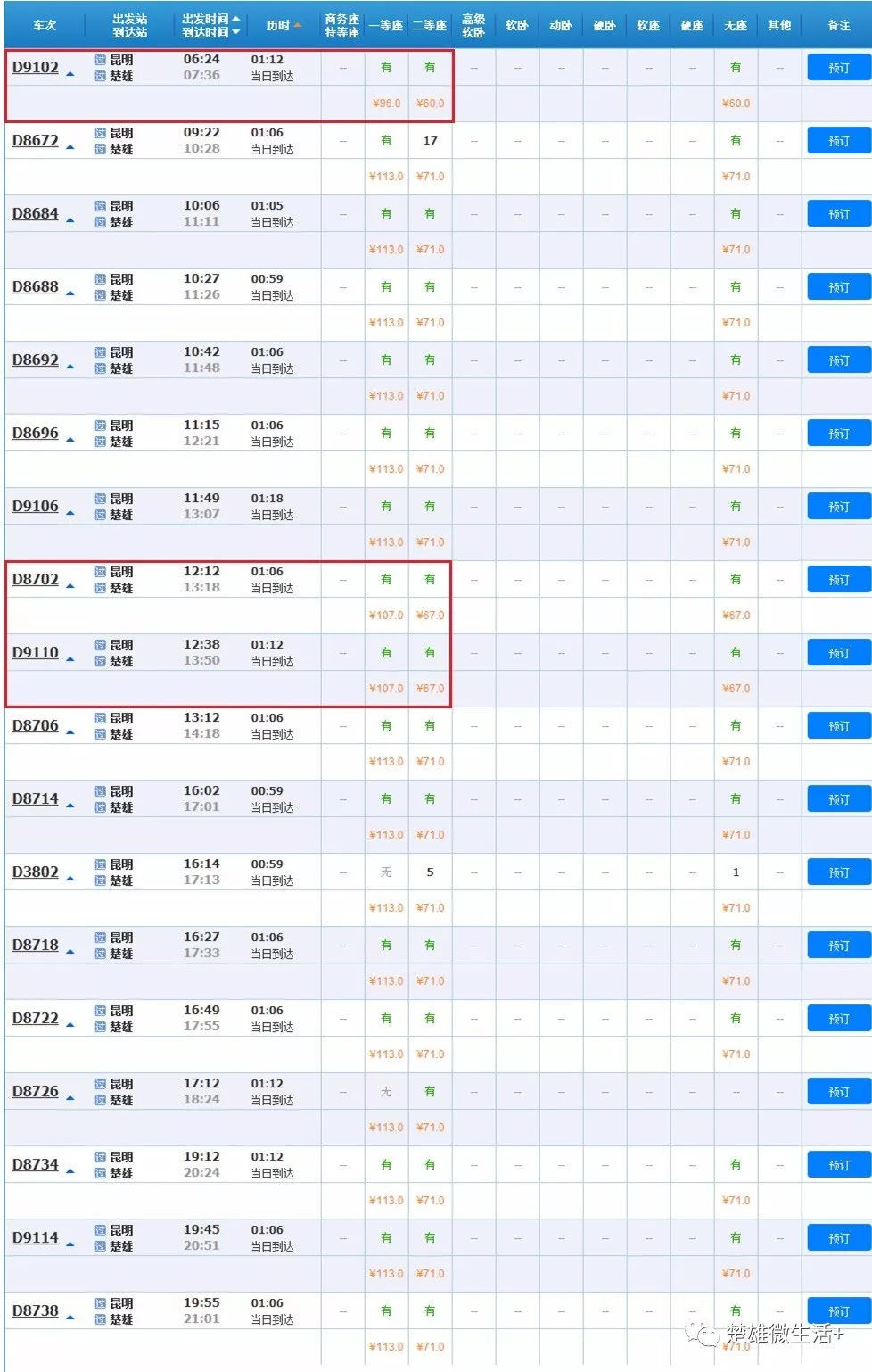Book train D9102 with 预订 button
The image size is (872, 1372).
(839, 68)
